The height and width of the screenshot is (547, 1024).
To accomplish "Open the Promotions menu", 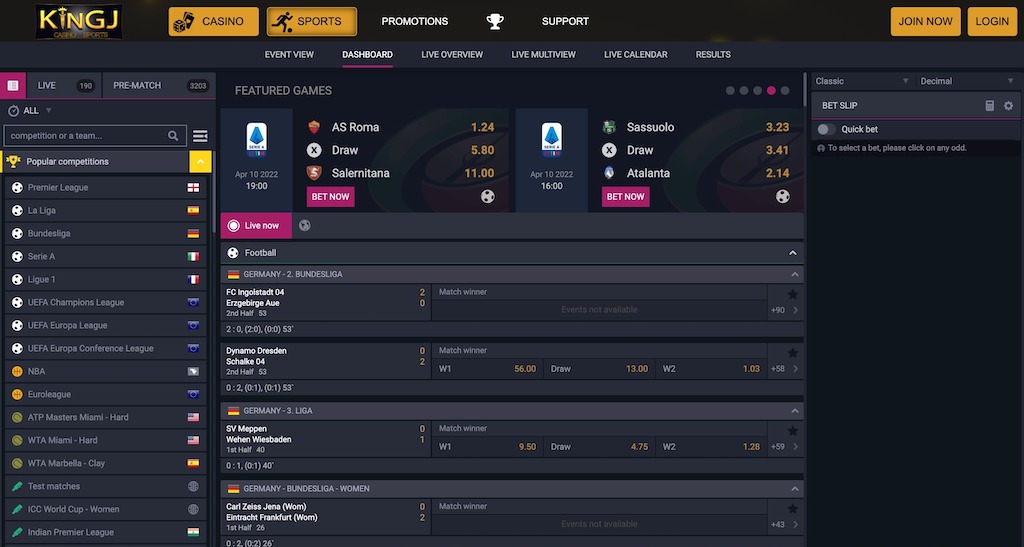I will pos(415,22).
